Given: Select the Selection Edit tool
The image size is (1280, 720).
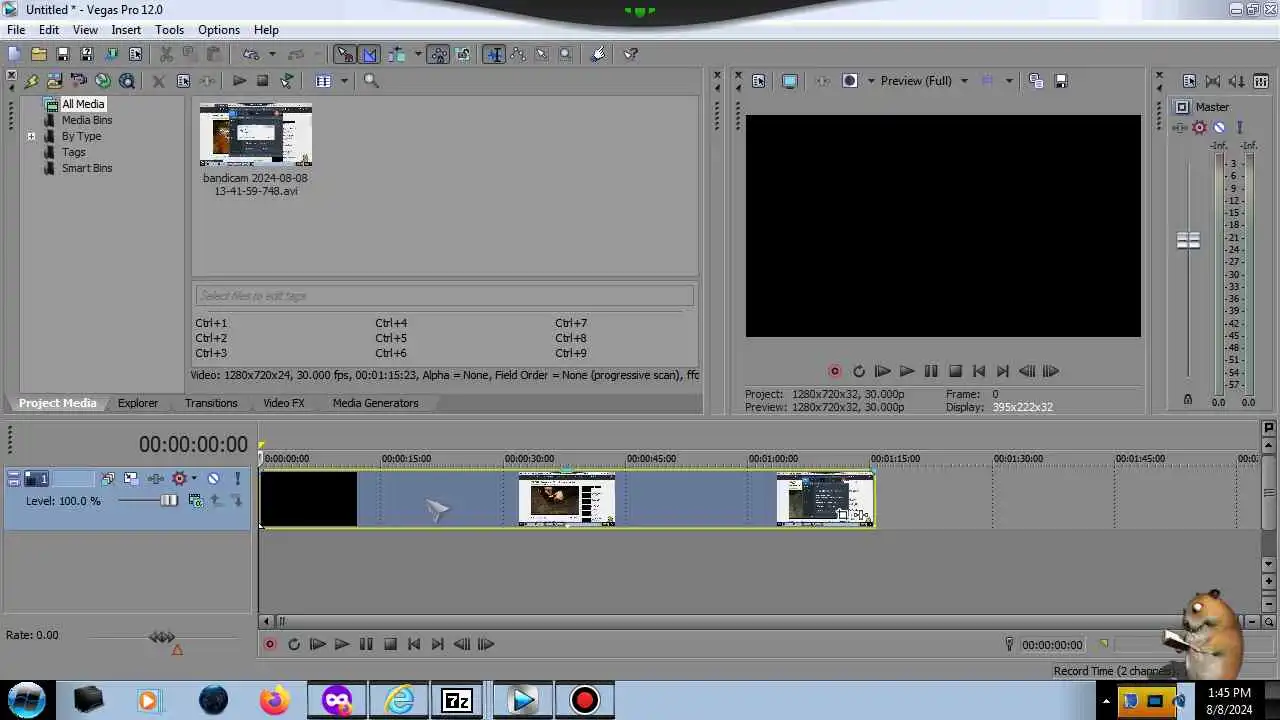Looking at the screenshot, I should tap(542, 54).
